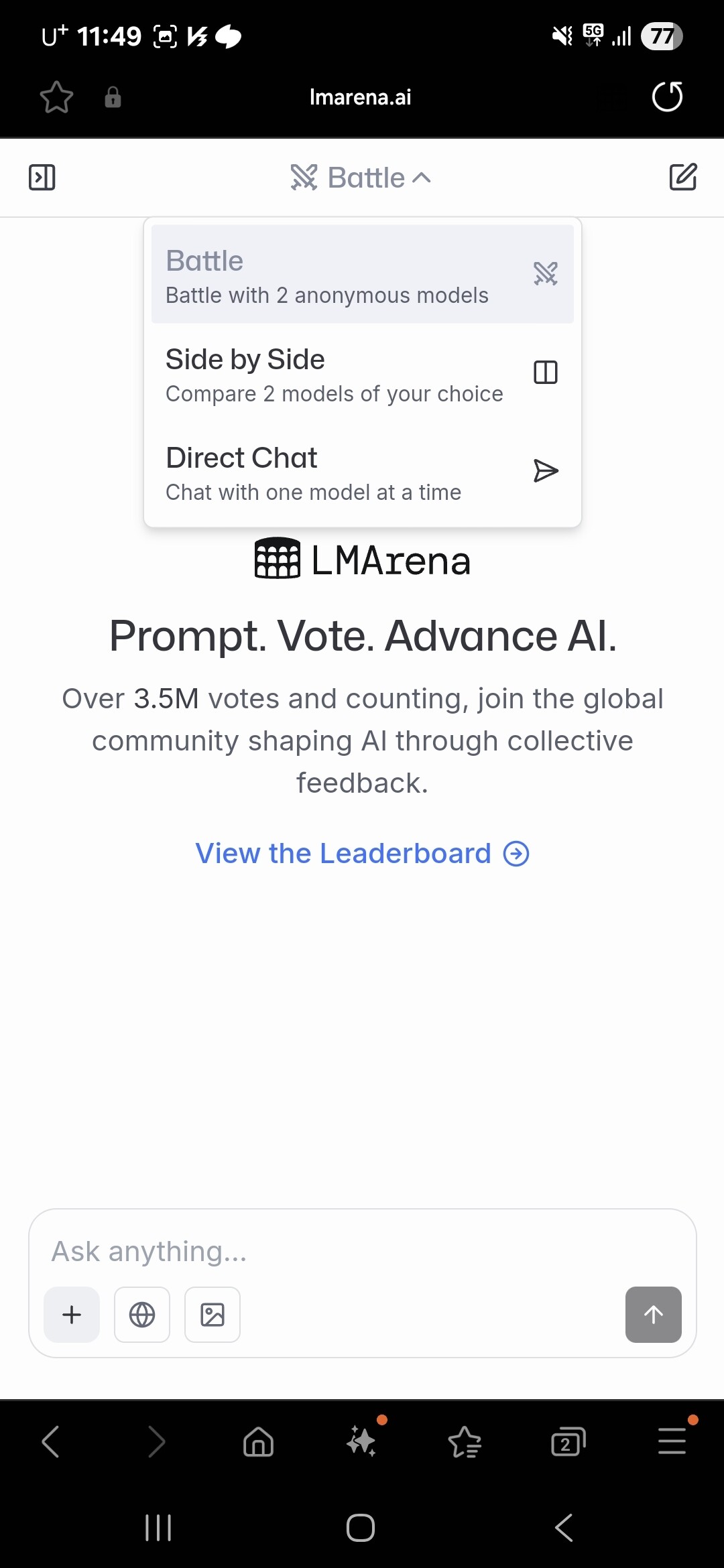This screenshot has width=724, height=1568.
Task: Open browser hamburger menu
Action: coord(672,1441)
